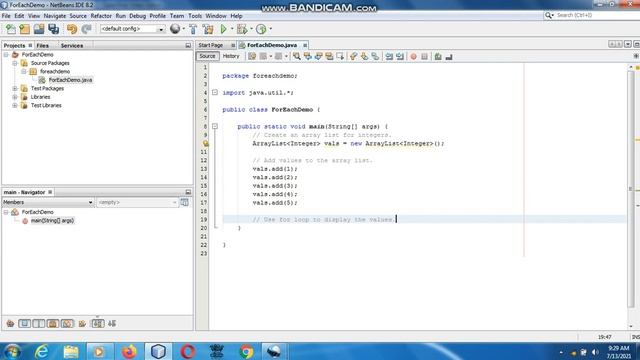This screenshot has width=640, height=360.
Task: Open the Tools menu
Action: [195, 16]
